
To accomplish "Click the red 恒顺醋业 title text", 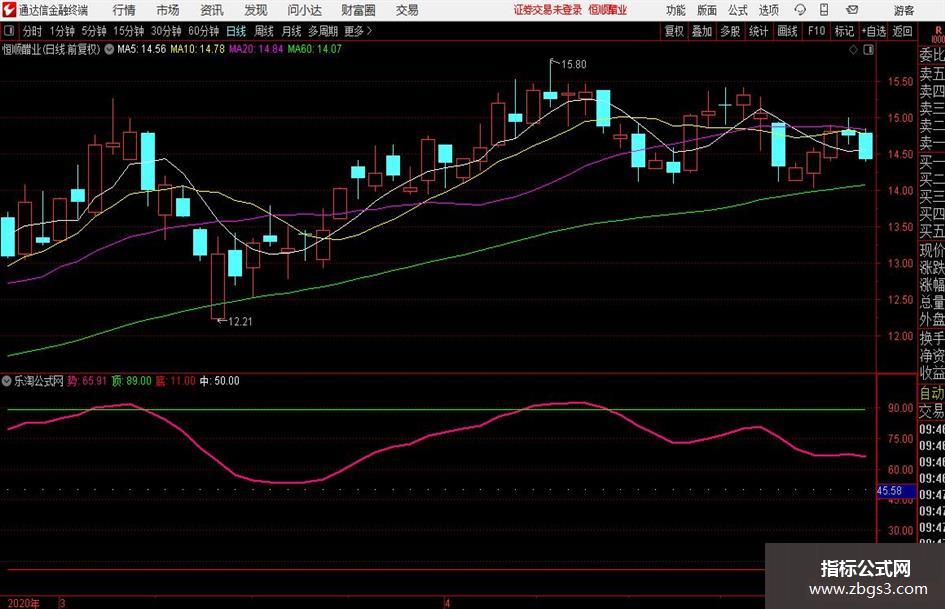I will 608,10.
